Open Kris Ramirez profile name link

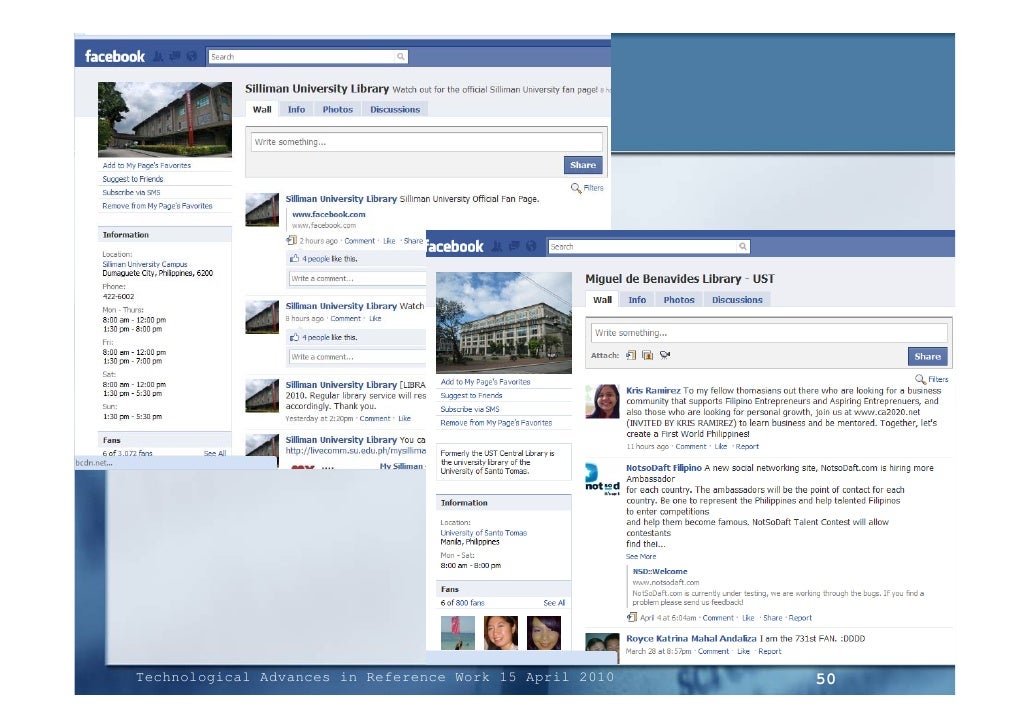click(653, 390)
